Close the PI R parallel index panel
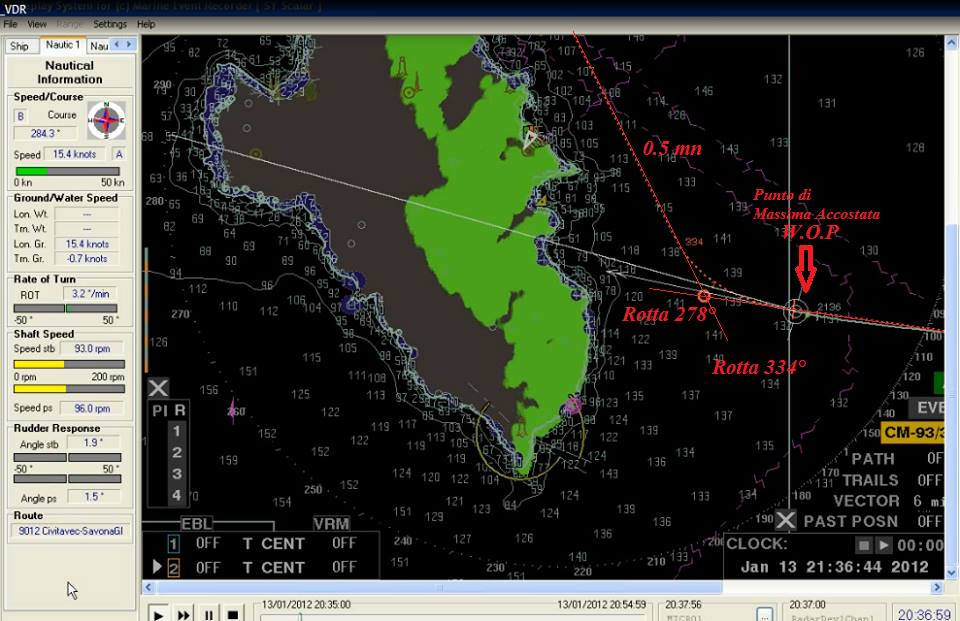 pos(158,388)
